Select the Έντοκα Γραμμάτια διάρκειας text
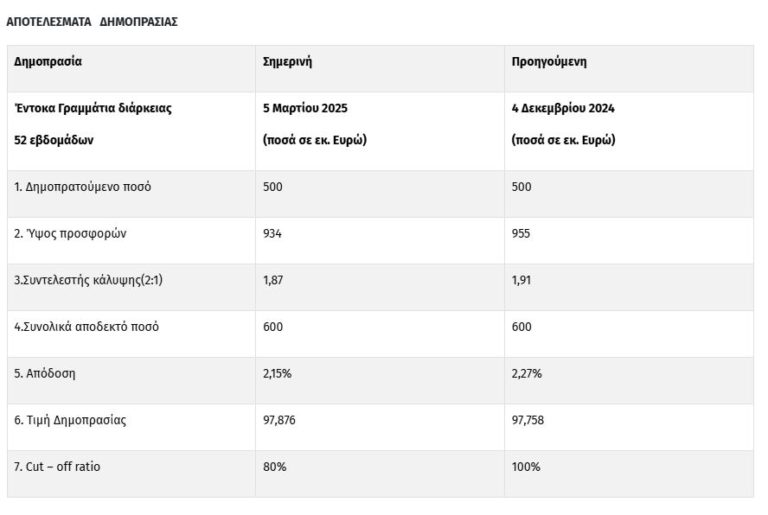 coord(93,108)
